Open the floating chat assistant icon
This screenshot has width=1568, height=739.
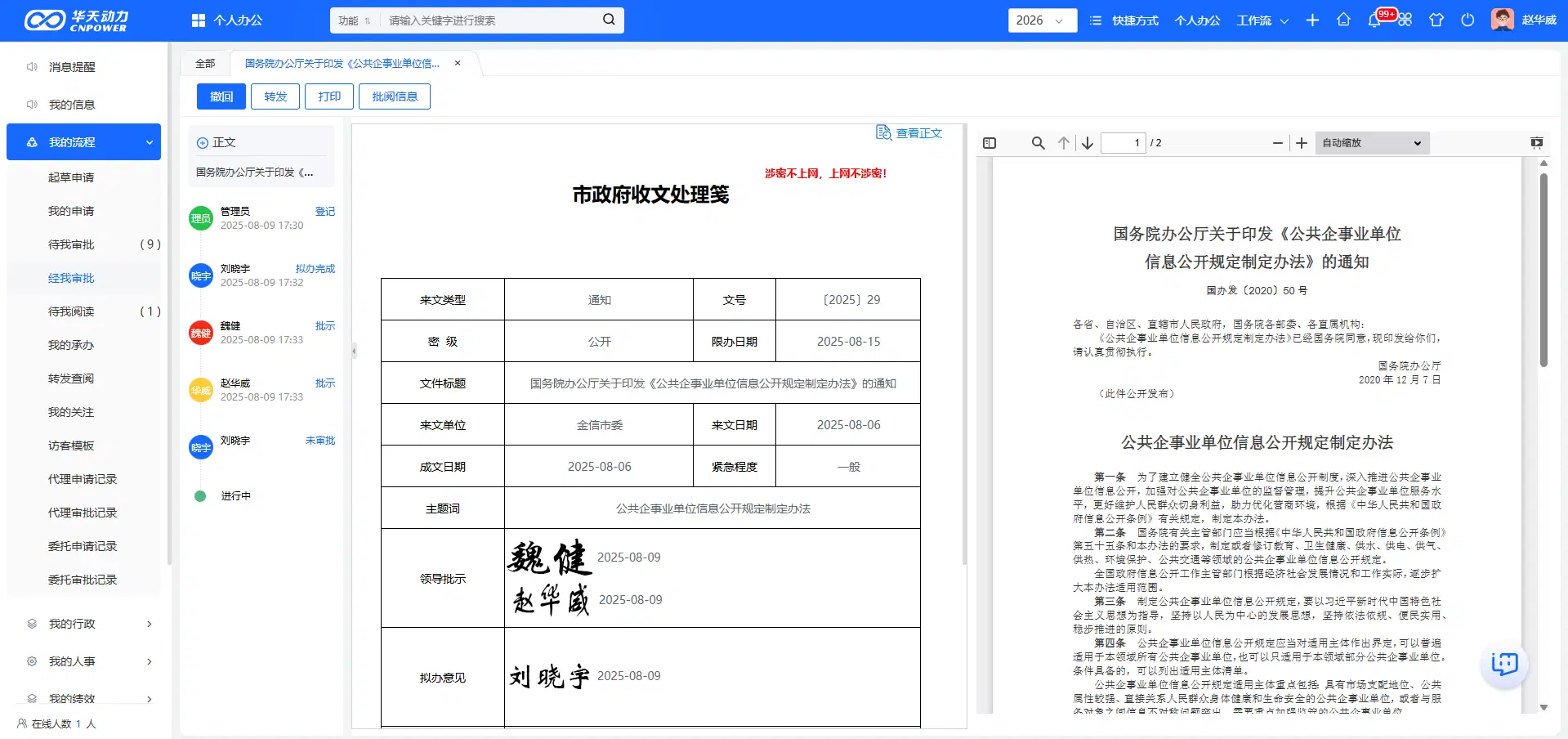point(1504,664)
